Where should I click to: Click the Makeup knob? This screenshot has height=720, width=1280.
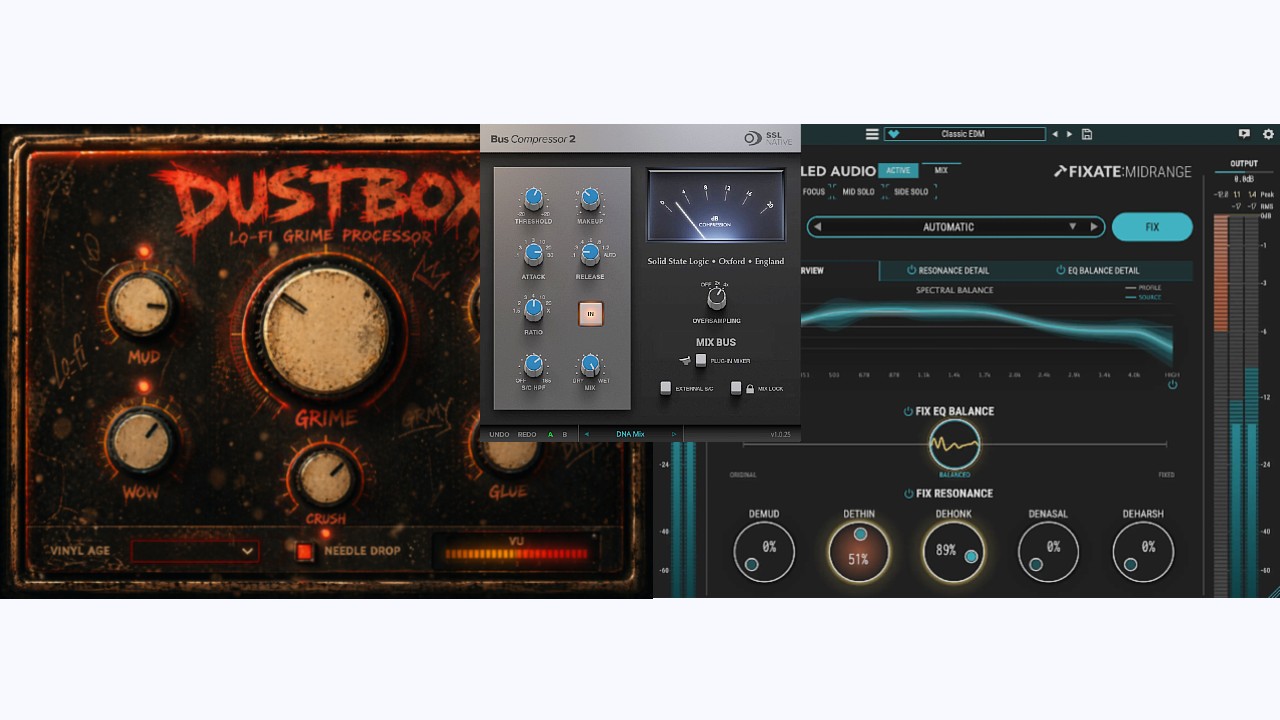coord(590,199)
